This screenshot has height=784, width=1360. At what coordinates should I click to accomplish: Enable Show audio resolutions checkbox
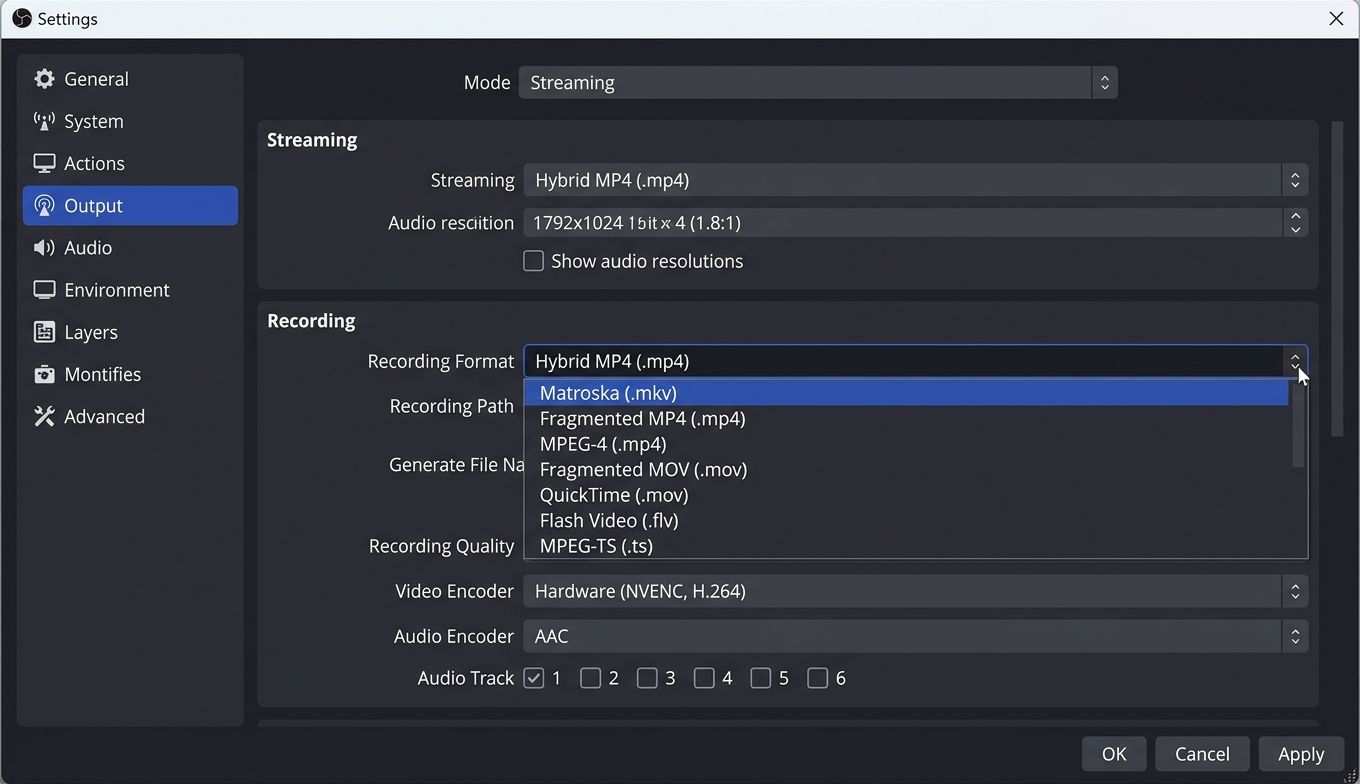click(534, 261)
